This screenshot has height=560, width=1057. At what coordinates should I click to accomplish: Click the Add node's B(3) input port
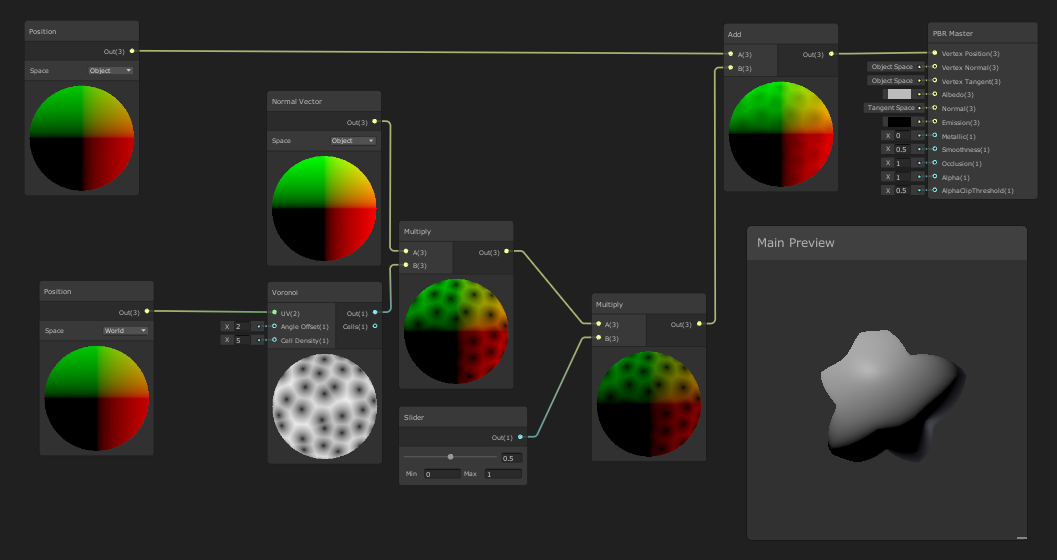(731, 68)
